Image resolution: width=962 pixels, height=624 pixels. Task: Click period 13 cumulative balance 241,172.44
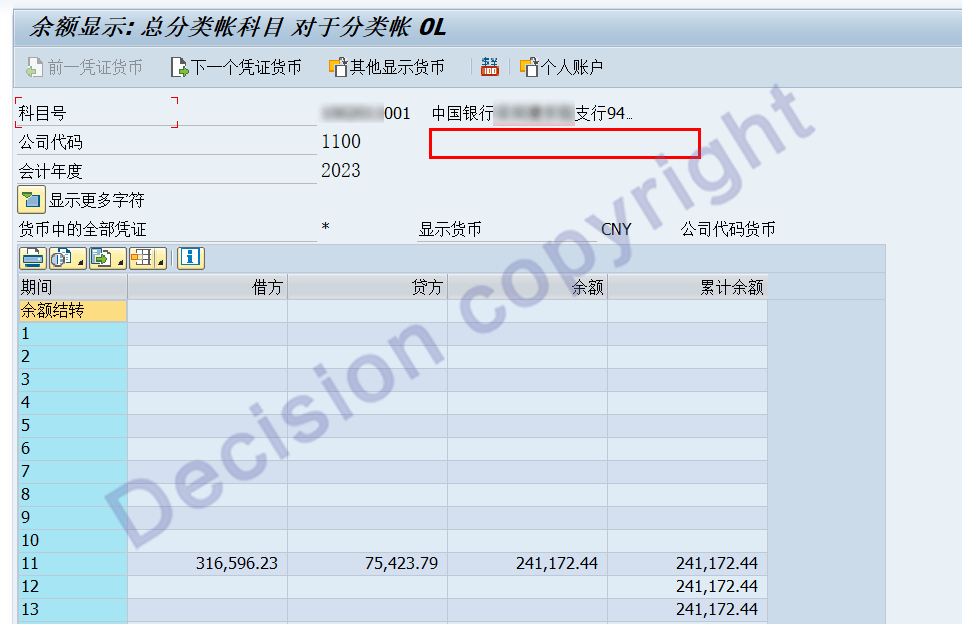717,609
